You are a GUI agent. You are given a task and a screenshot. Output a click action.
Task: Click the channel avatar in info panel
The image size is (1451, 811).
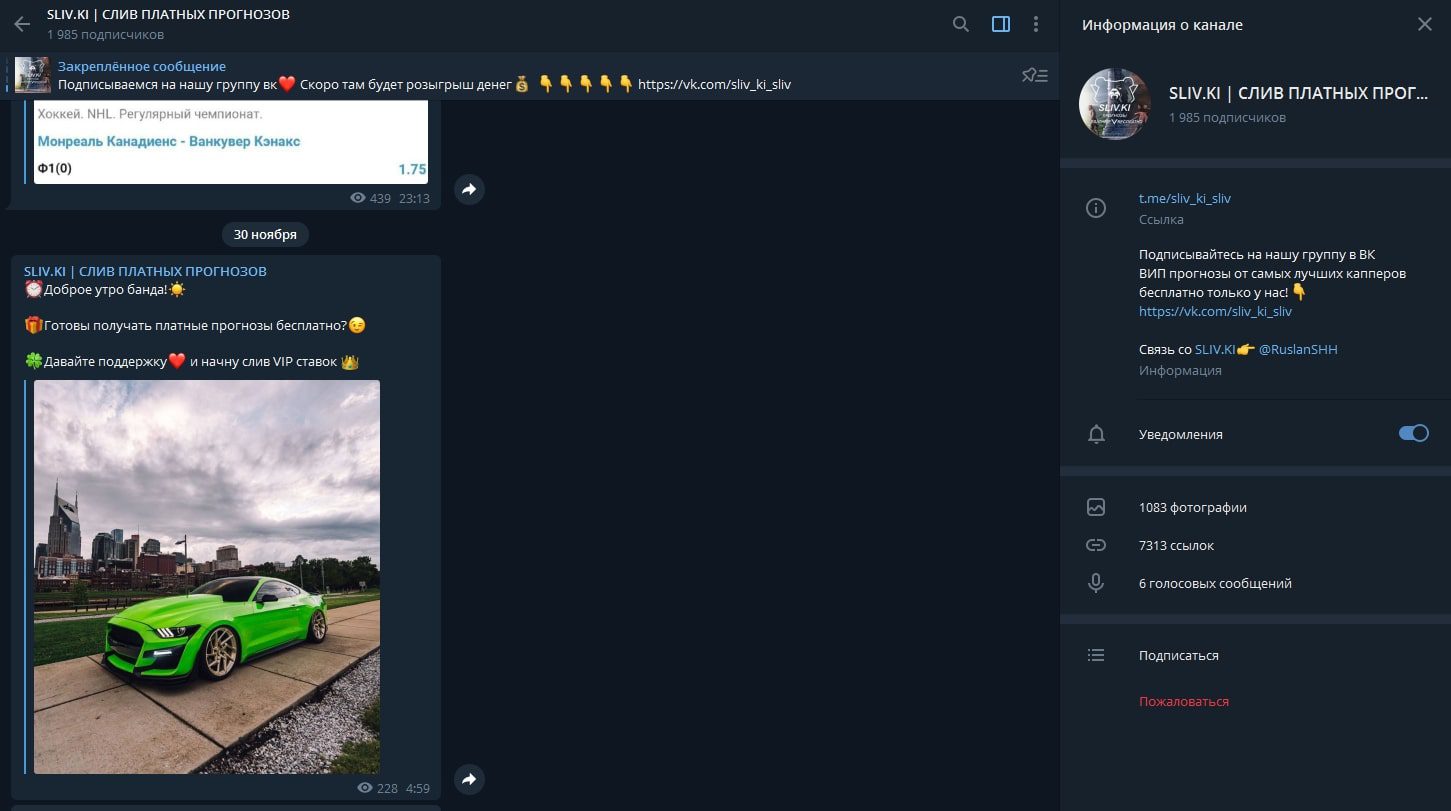1114,104
